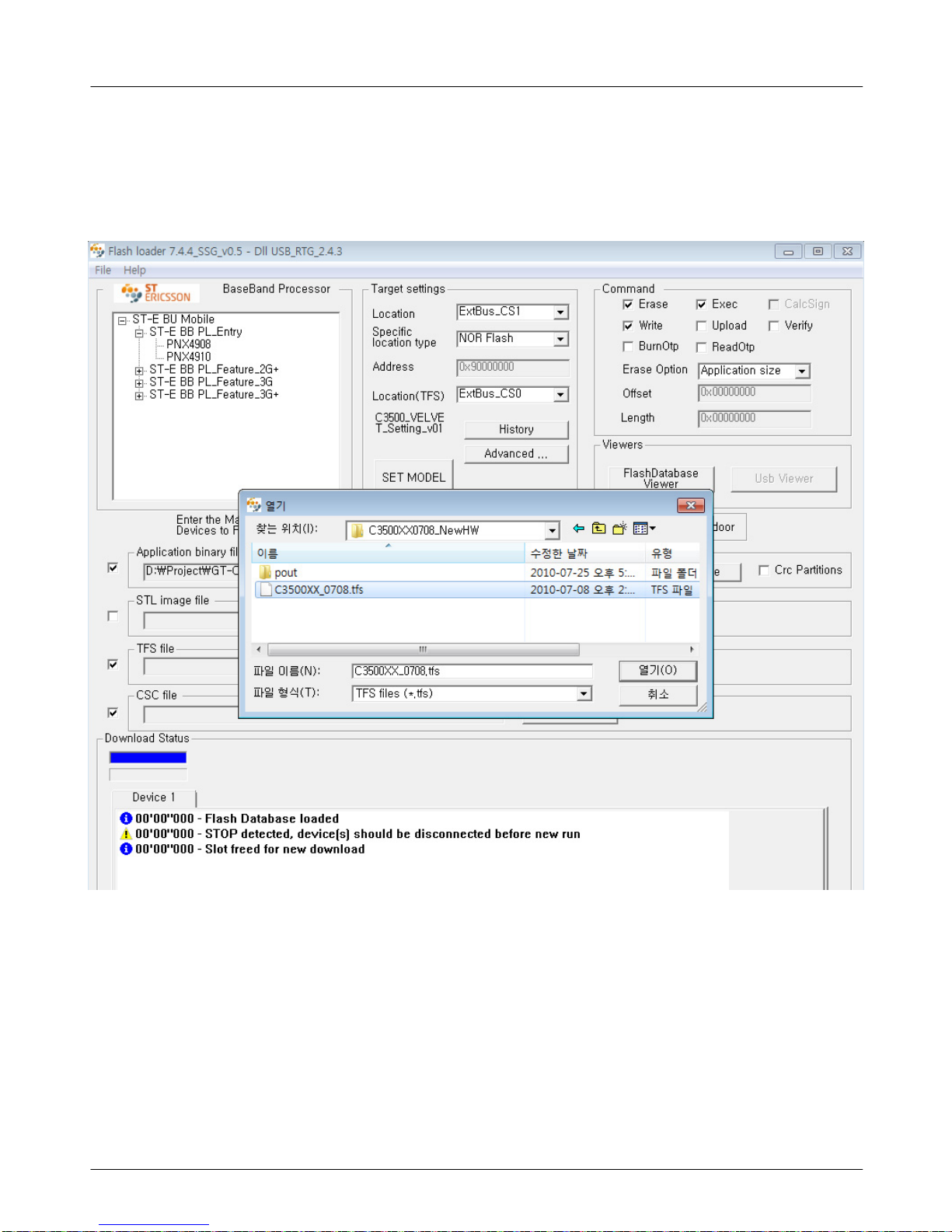Click the info icon beside Flash Database loaded
The height and width of the screenshot is (1232, 952).
tap(126, 818)
